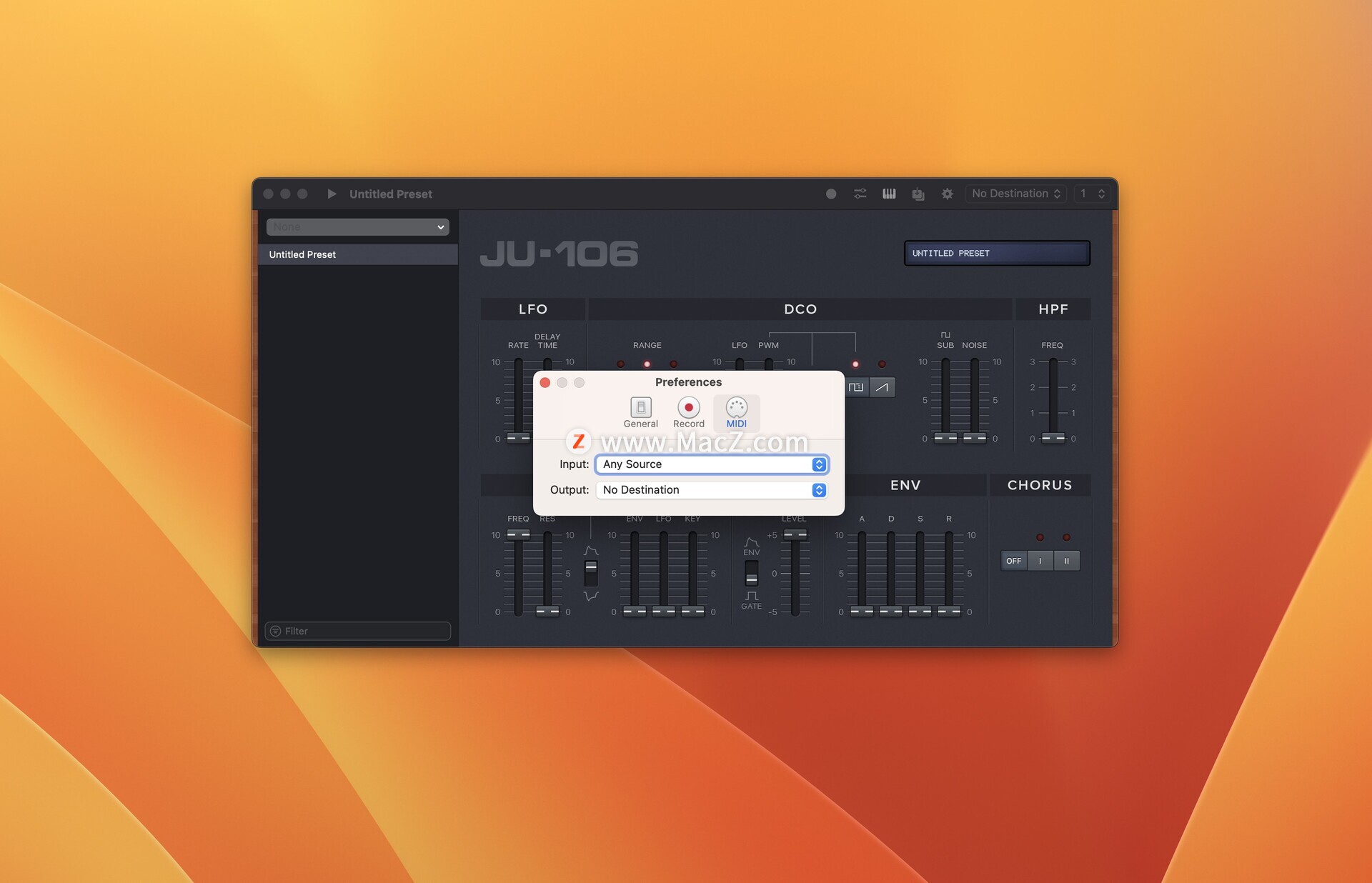Close the Preferences window
The height and width of the screenshot is (883, 1372).
coord(545,383)
